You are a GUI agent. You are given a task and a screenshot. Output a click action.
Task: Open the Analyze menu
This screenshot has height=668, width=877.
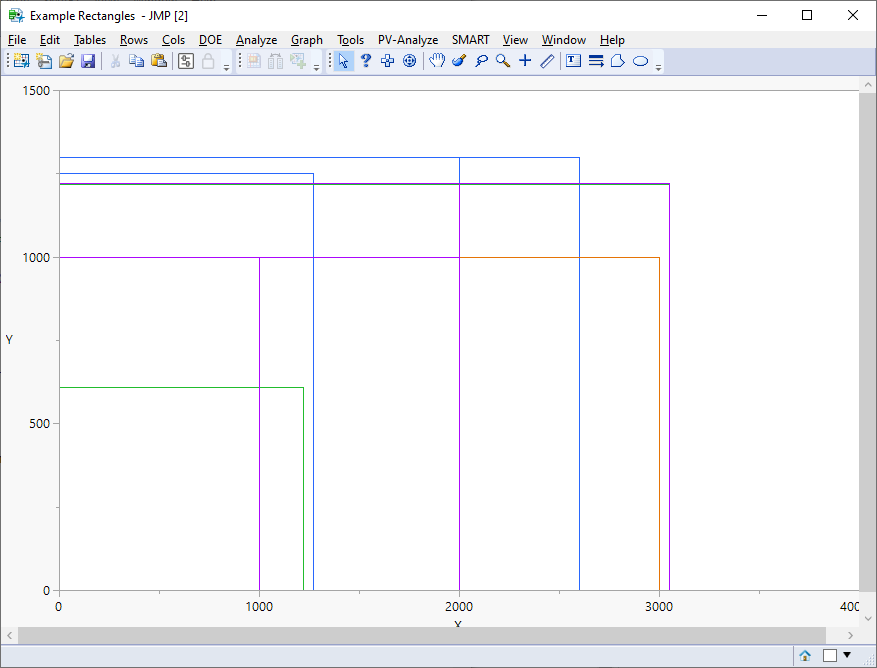(256, 40)
